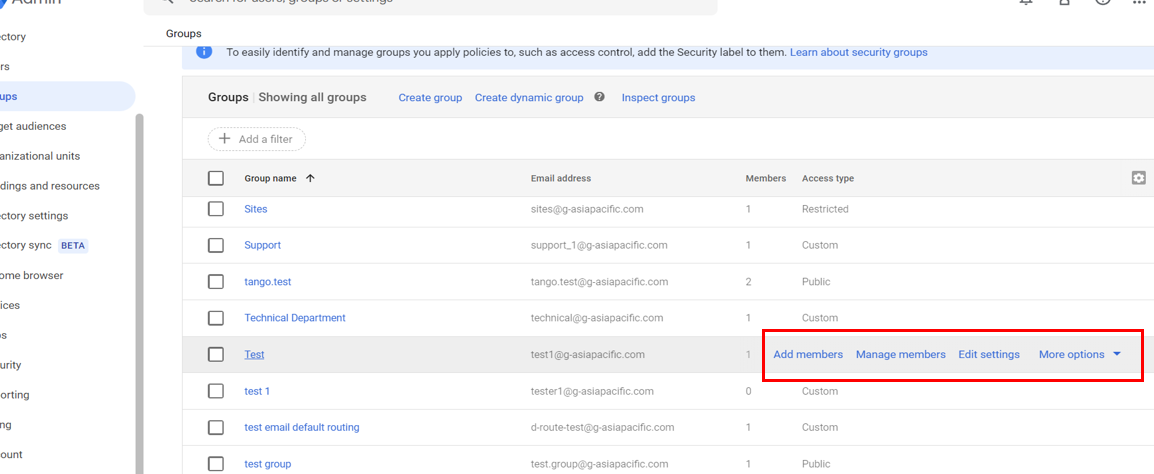Select Groups in the left sidebar

click(66, 96)
